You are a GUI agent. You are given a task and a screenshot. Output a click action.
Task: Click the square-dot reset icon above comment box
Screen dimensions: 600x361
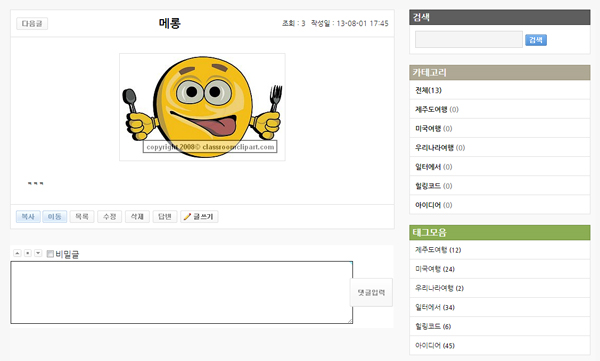[x=28, y=253]
